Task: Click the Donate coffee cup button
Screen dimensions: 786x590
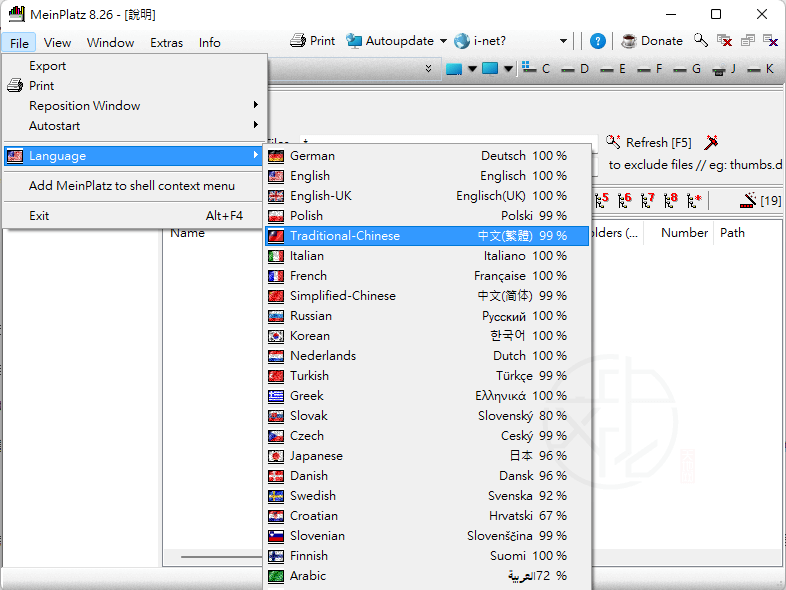Action: pos(652,41)
